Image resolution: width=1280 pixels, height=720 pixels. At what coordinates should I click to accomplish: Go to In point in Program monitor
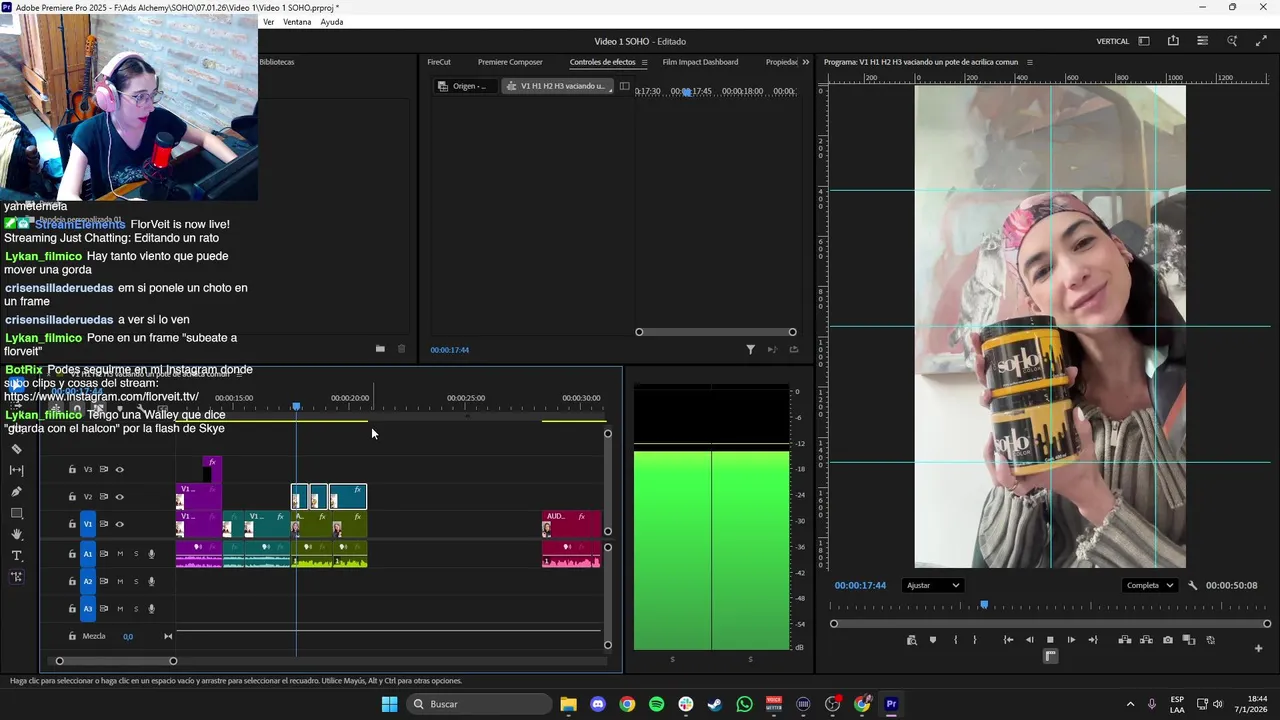(1008, 640)
